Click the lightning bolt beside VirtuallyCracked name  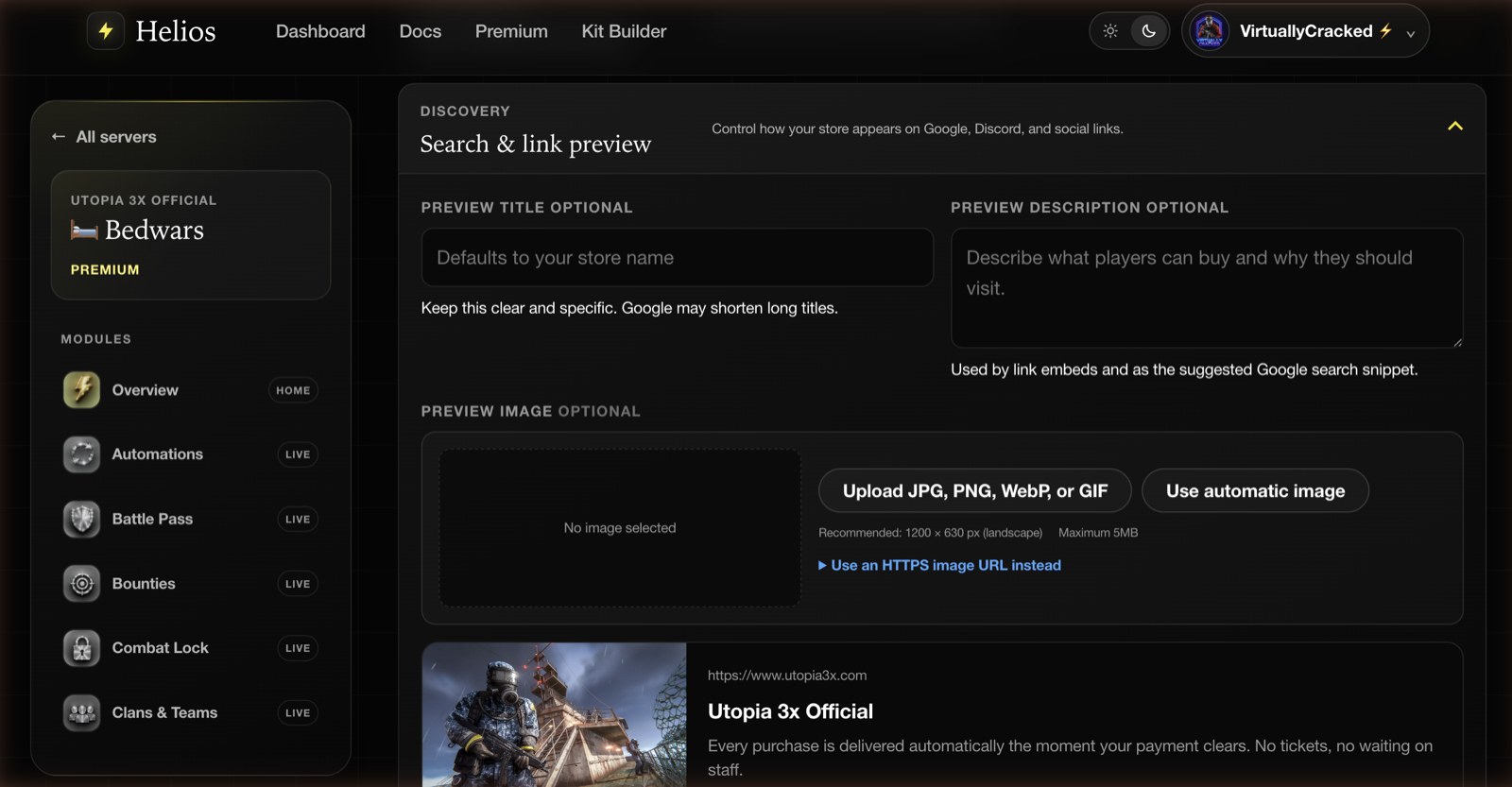(x=1385, y=30)
